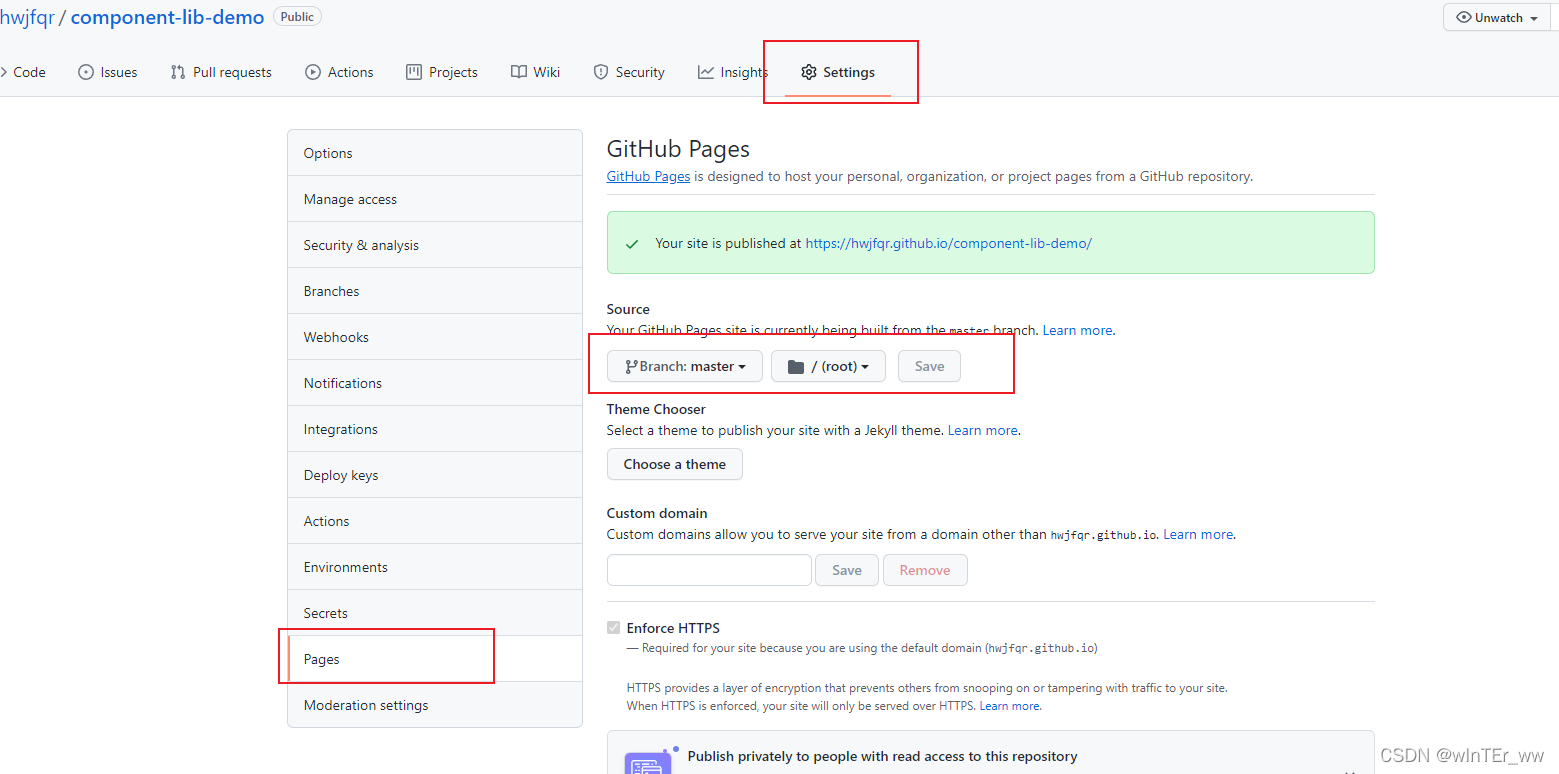Click Save for custom domain
Viewport: 1559px width, 774px height.
847,570
